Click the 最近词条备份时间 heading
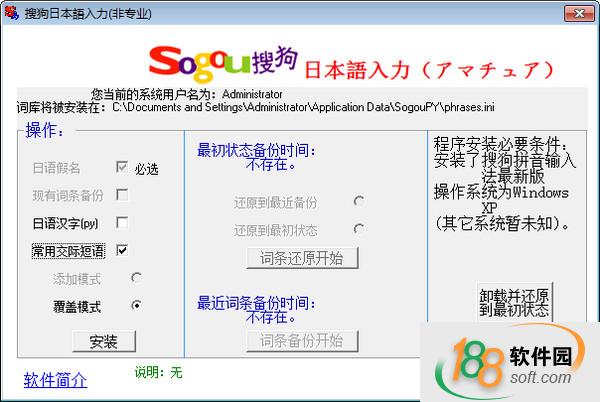Image resolution: width=600 pixels, height=402 pixels. [x=256, y=303]
